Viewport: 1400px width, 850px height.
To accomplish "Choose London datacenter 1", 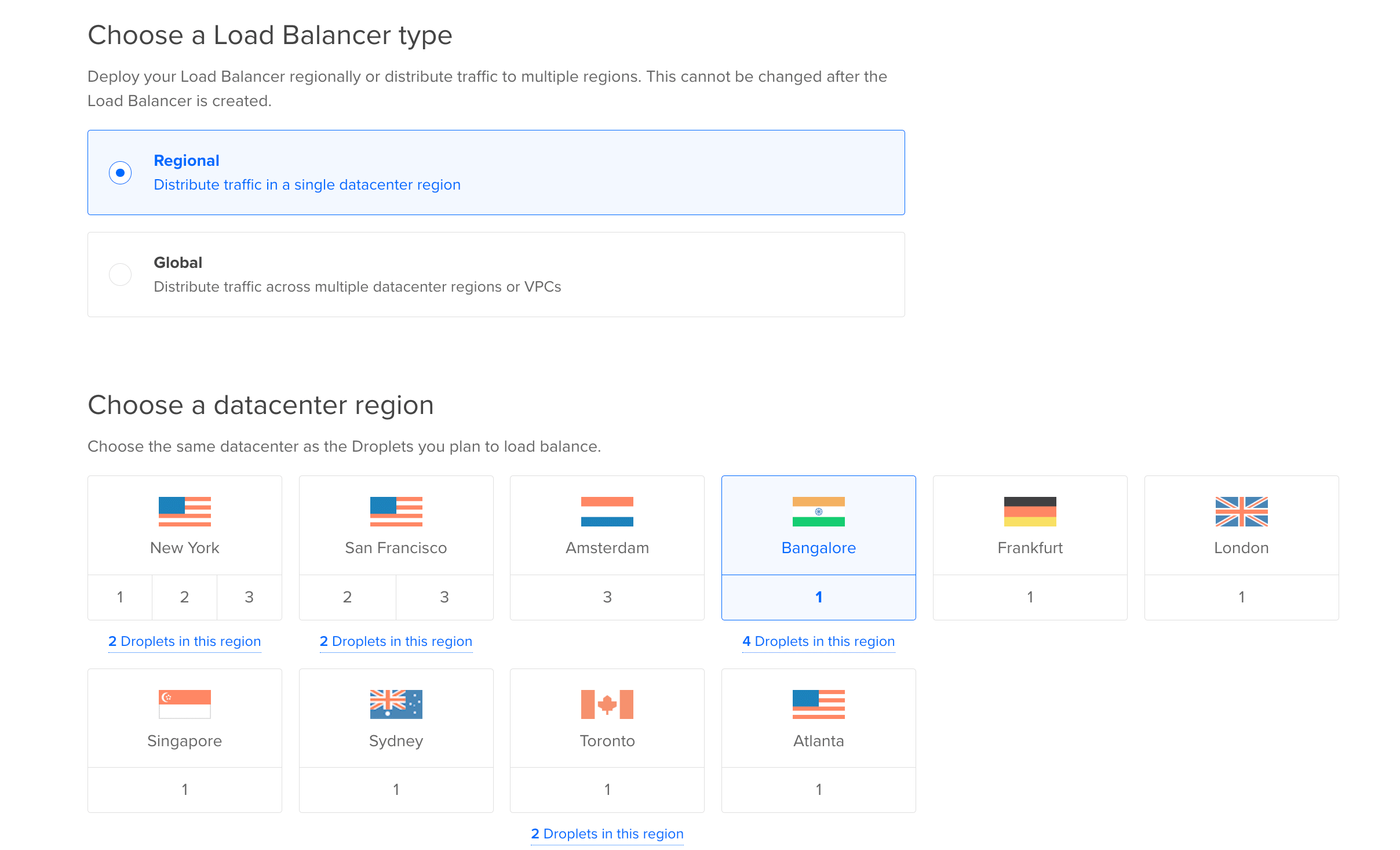I will [1241, 597].
